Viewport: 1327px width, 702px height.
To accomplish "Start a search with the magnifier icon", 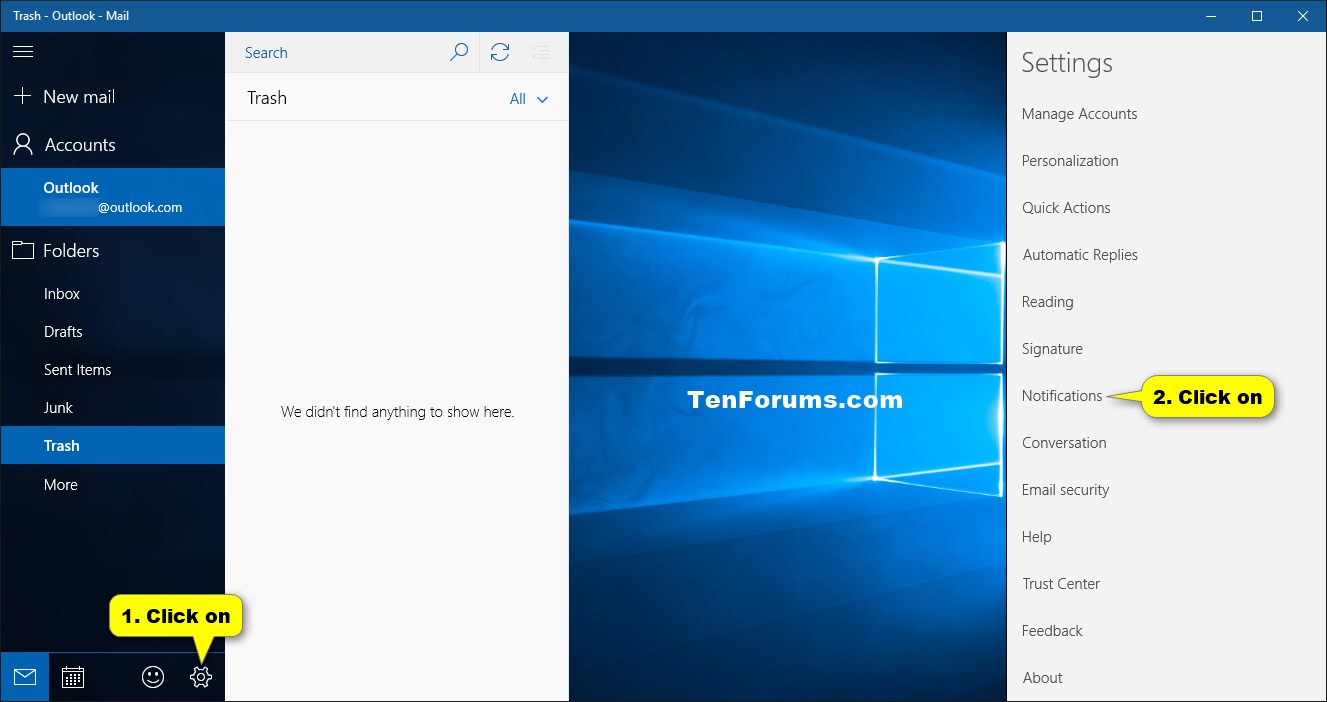I will coord(459,52).
